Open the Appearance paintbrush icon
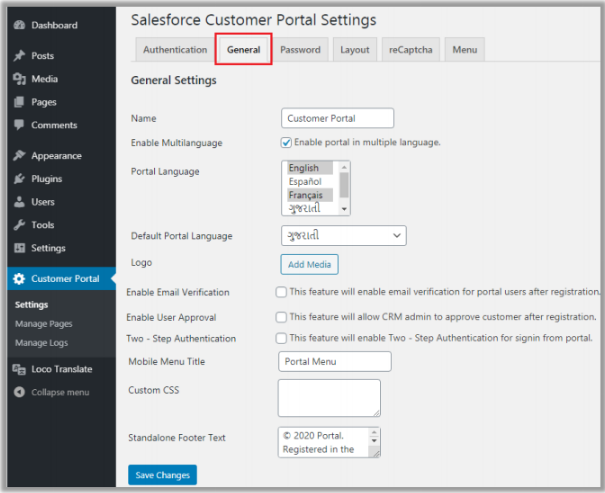The height and width of the screenshot is (493, 605). coord(19,156)
